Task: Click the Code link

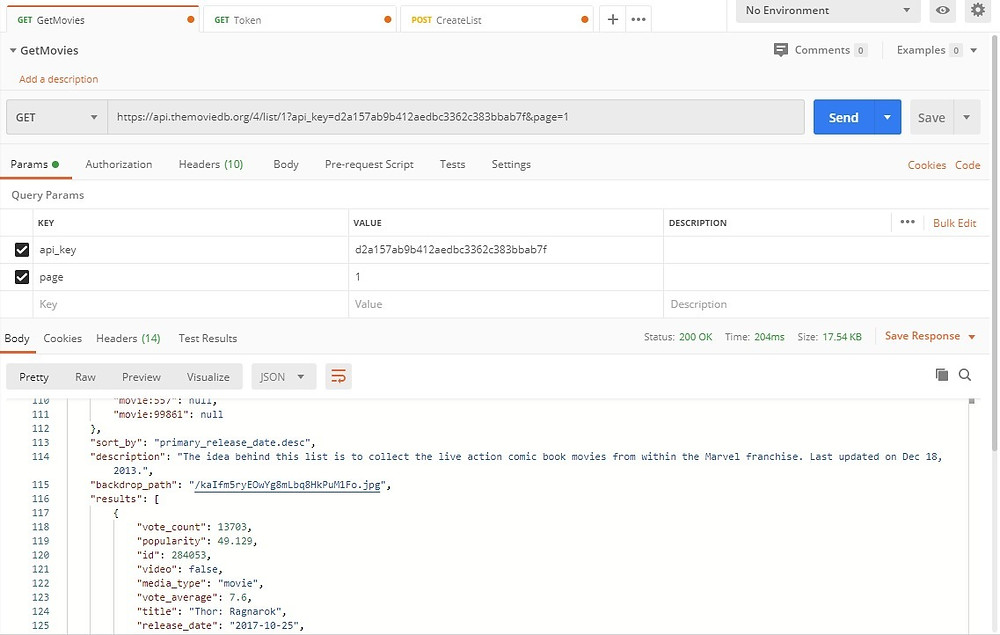Action: (x=967, y=164)
